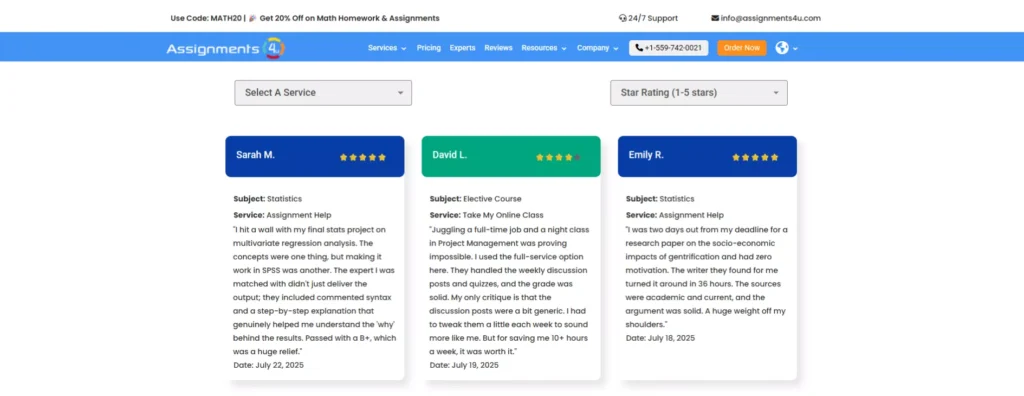Click Sarah M.'s review paragraph
This screenshot has height=396, width=1024.
(x=315, y=290)
